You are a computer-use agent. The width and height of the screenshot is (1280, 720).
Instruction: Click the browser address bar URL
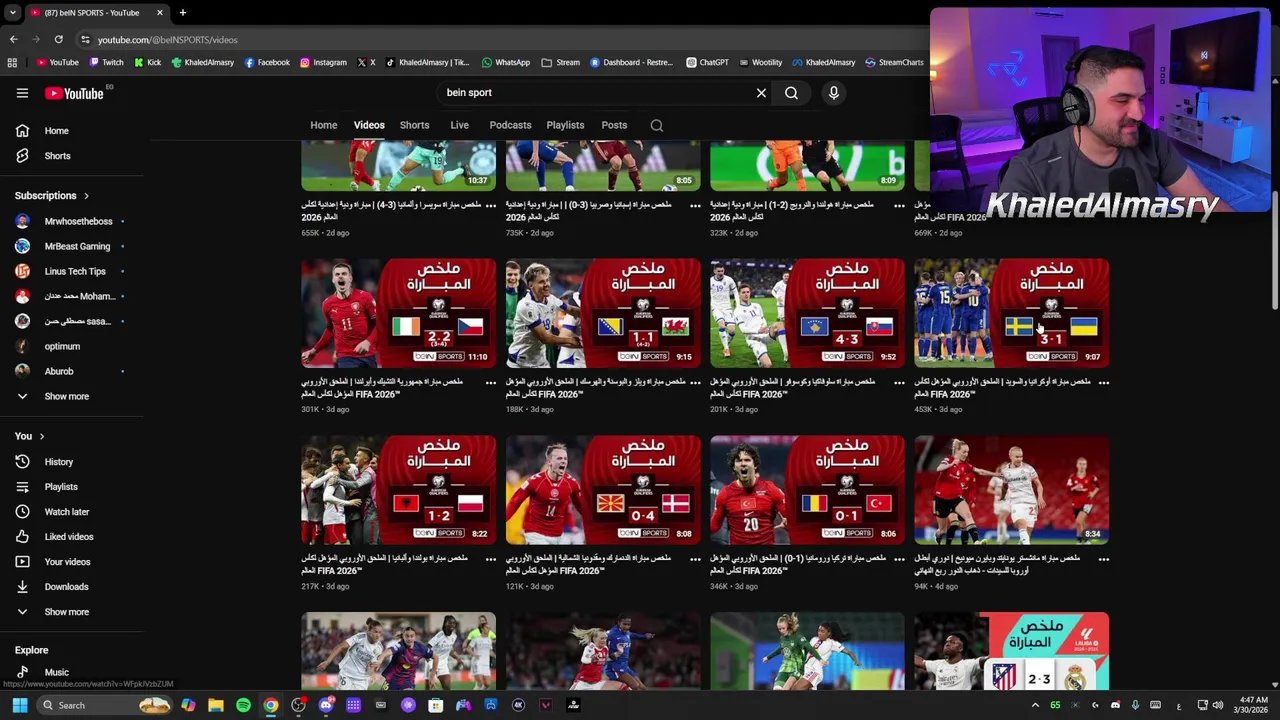coord(167,40)
